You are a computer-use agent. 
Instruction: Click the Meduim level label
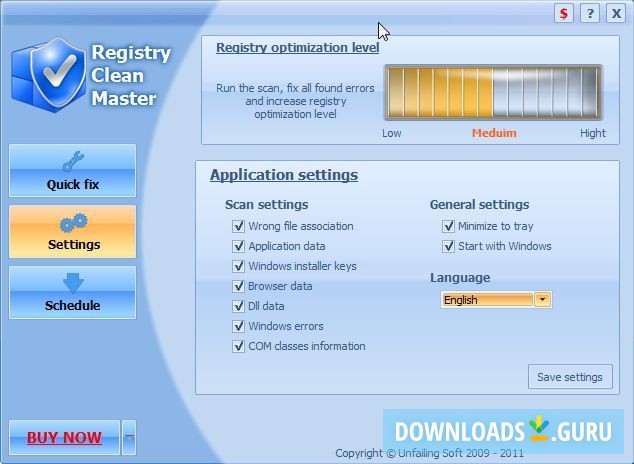point(494,133)
